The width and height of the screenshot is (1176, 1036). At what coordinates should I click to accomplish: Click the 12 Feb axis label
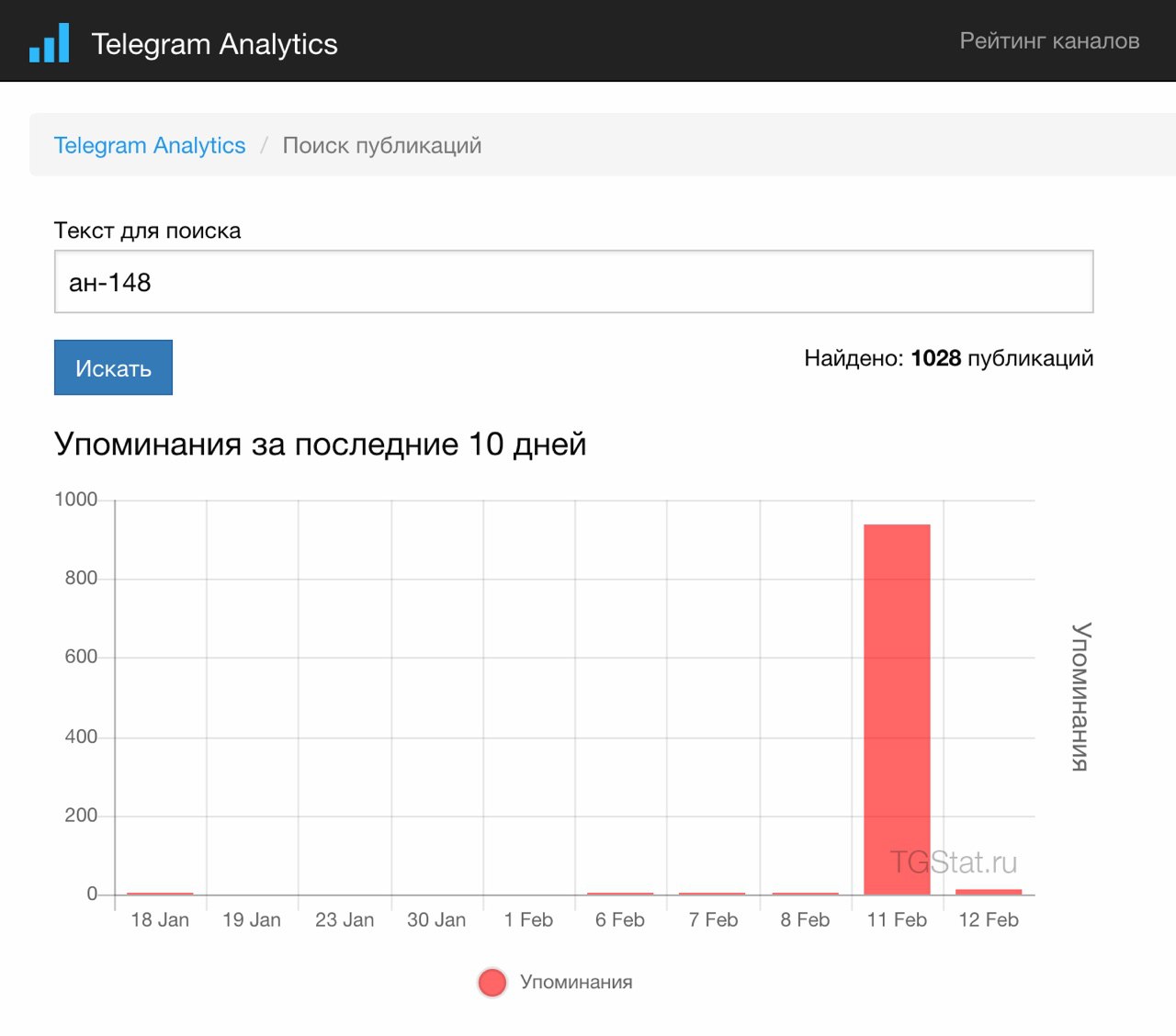989,920
